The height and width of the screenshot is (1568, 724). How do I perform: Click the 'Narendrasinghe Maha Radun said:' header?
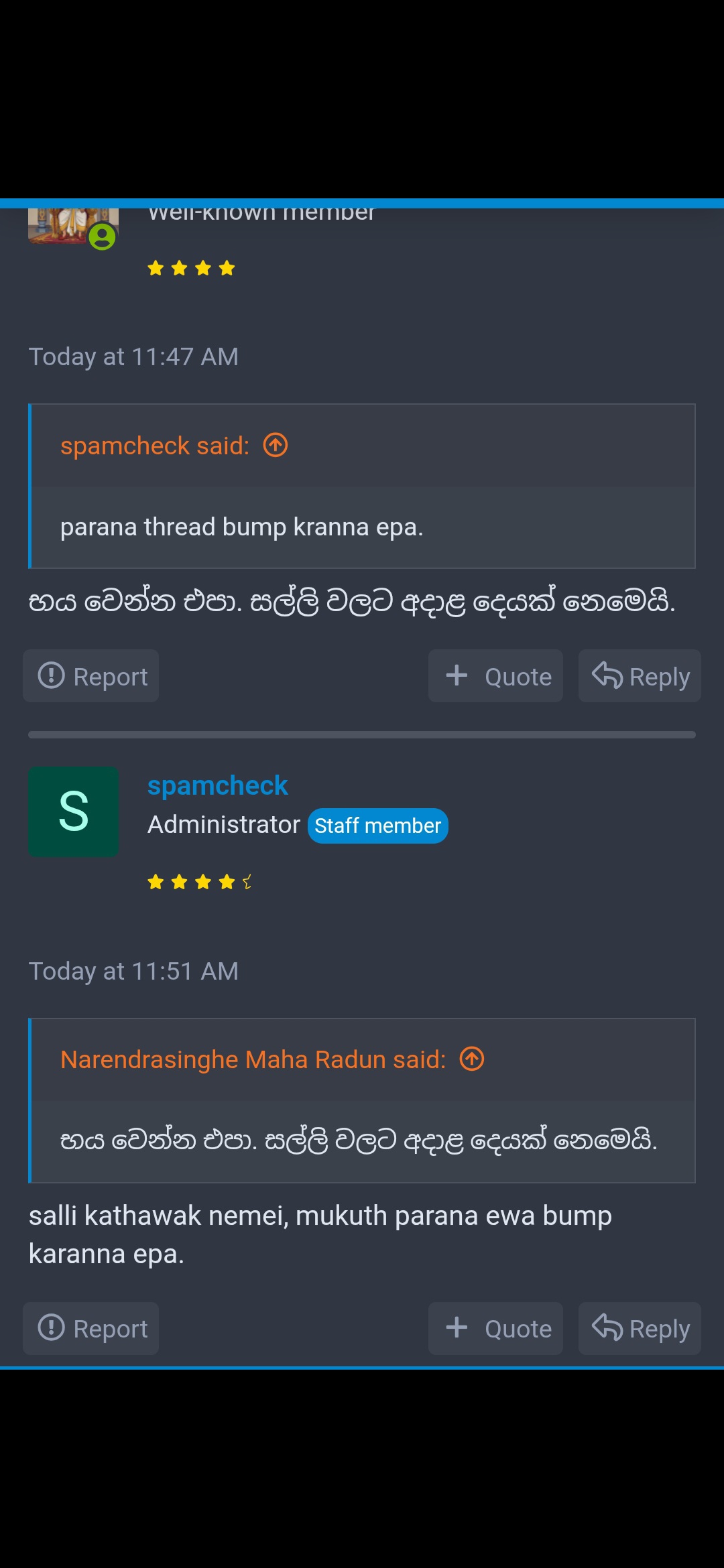pyautogui.click(x=253, y=1059)
